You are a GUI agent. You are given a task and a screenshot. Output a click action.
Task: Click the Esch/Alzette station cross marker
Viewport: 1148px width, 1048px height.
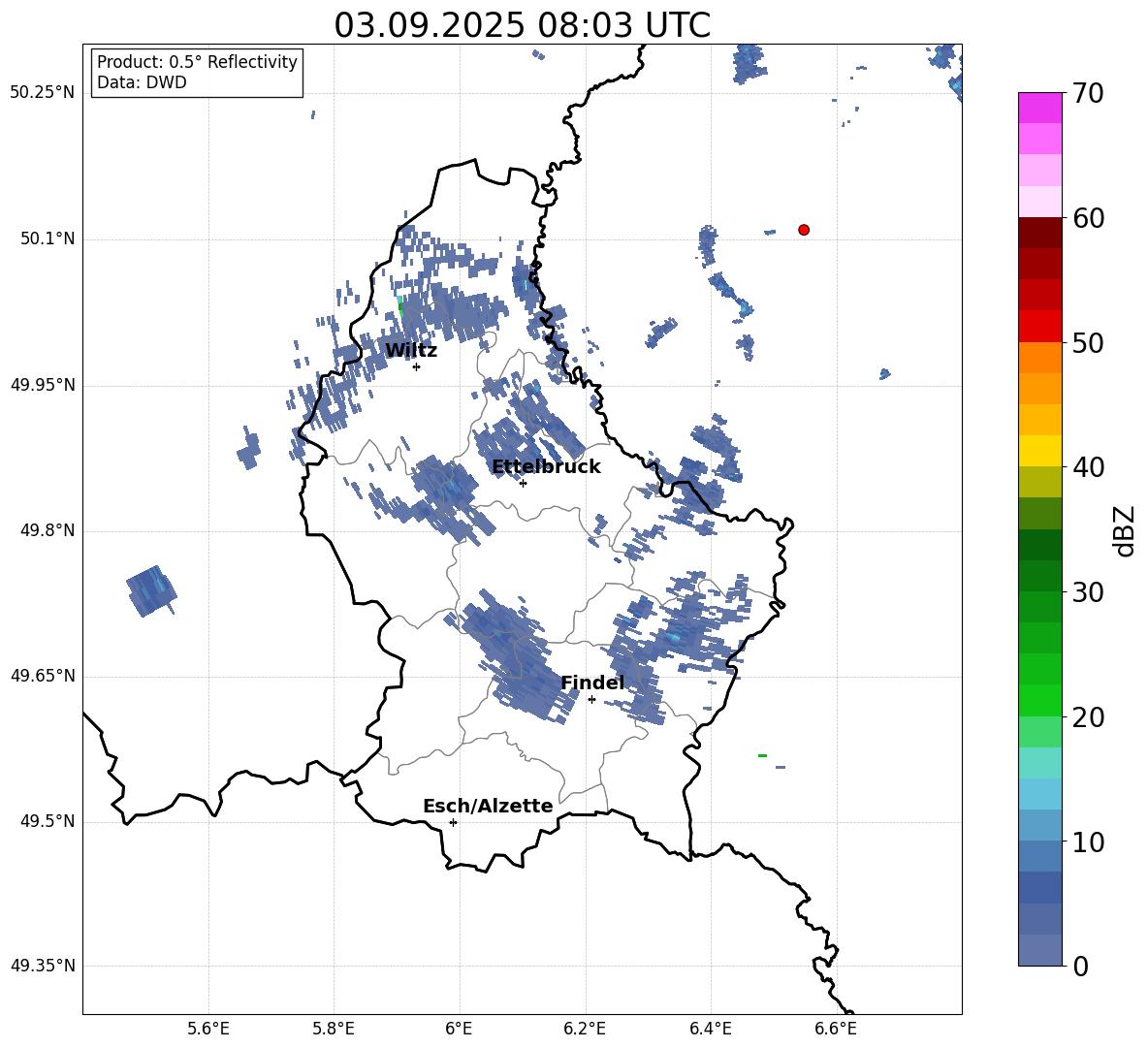(453, 822)
